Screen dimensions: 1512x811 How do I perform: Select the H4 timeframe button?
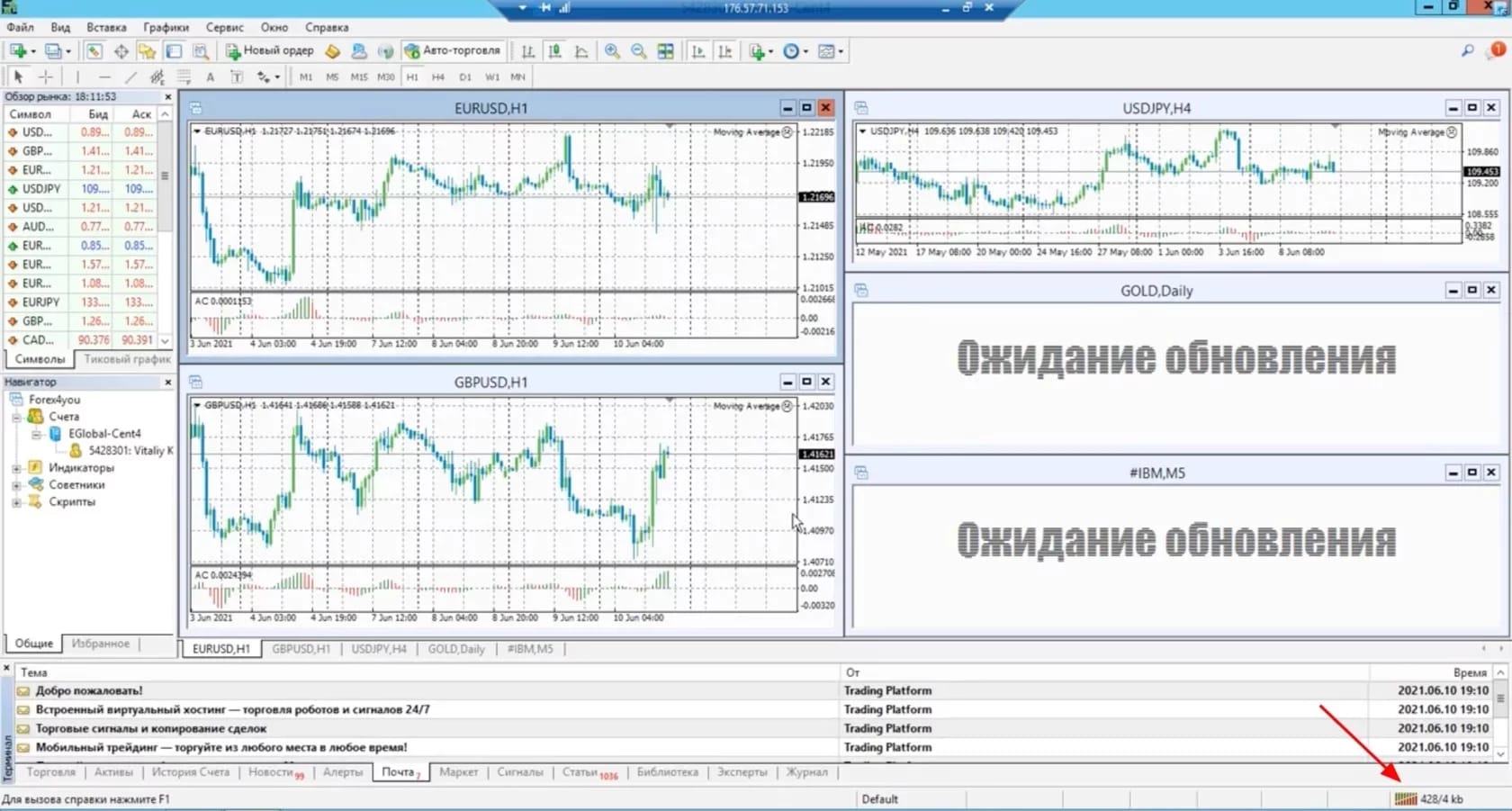438,77
